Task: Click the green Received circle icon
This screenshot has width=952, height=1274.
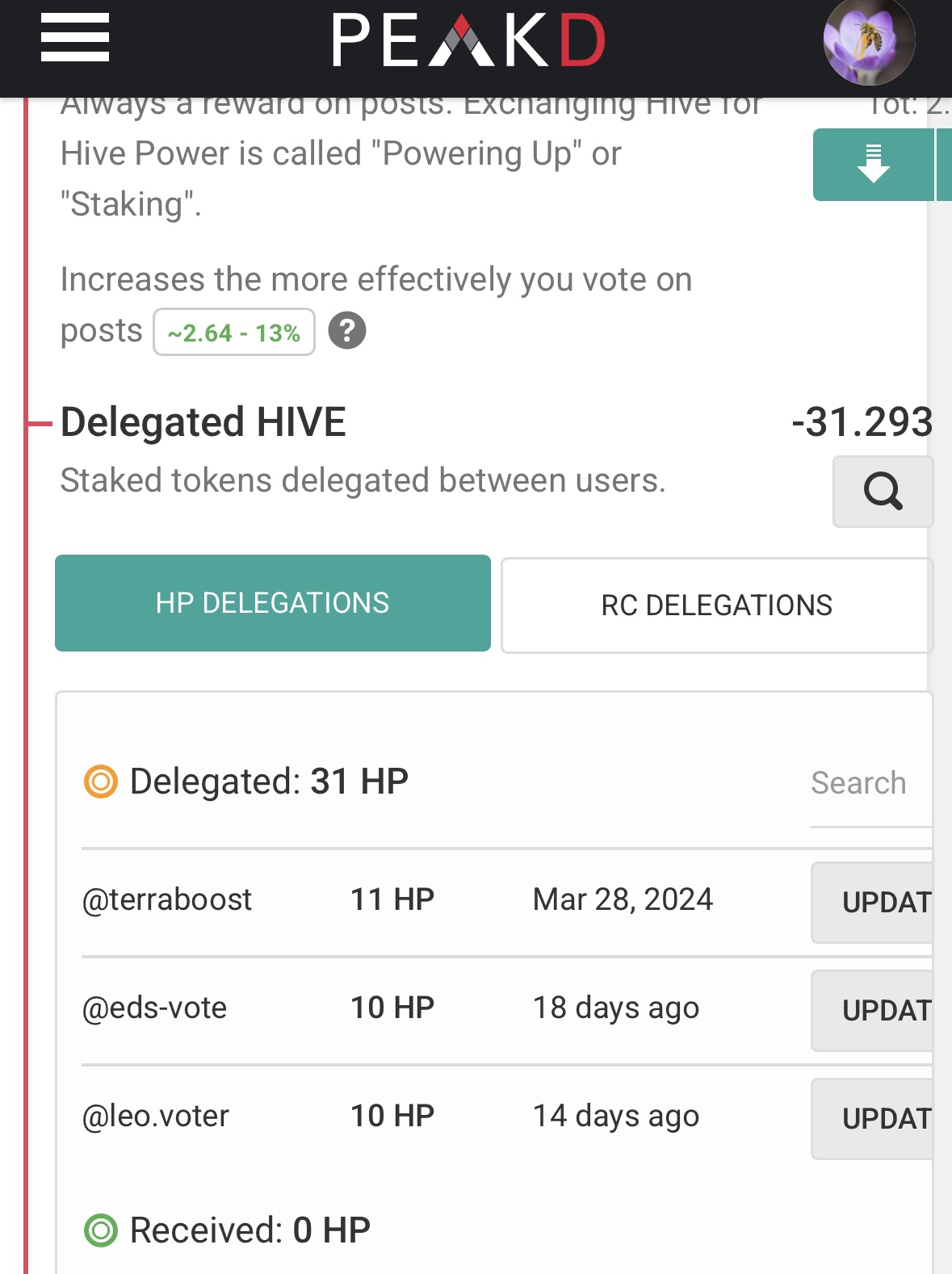Action: point(101,1230)
